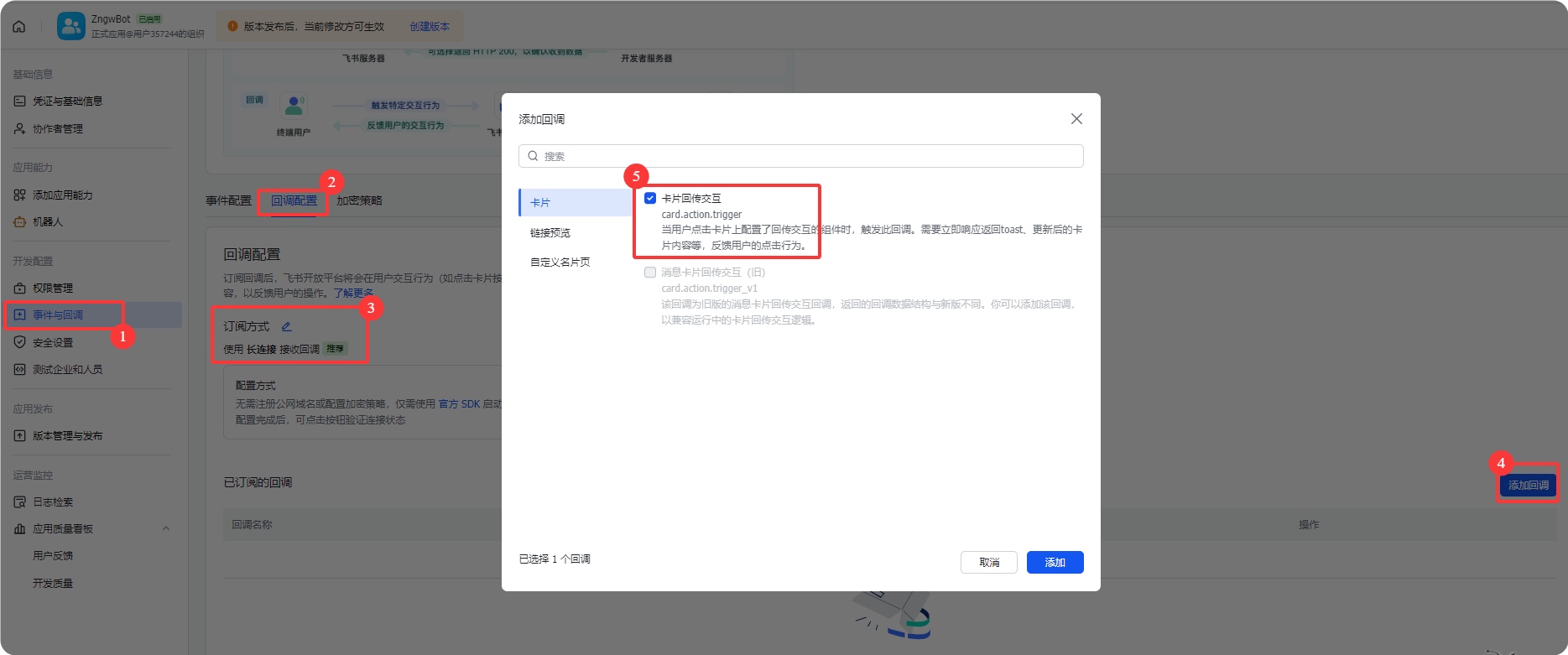Close the 添加回调 dialog with X
Image resolution: width=1568 pixels, height=655 pixels.
coord(1076,119)
